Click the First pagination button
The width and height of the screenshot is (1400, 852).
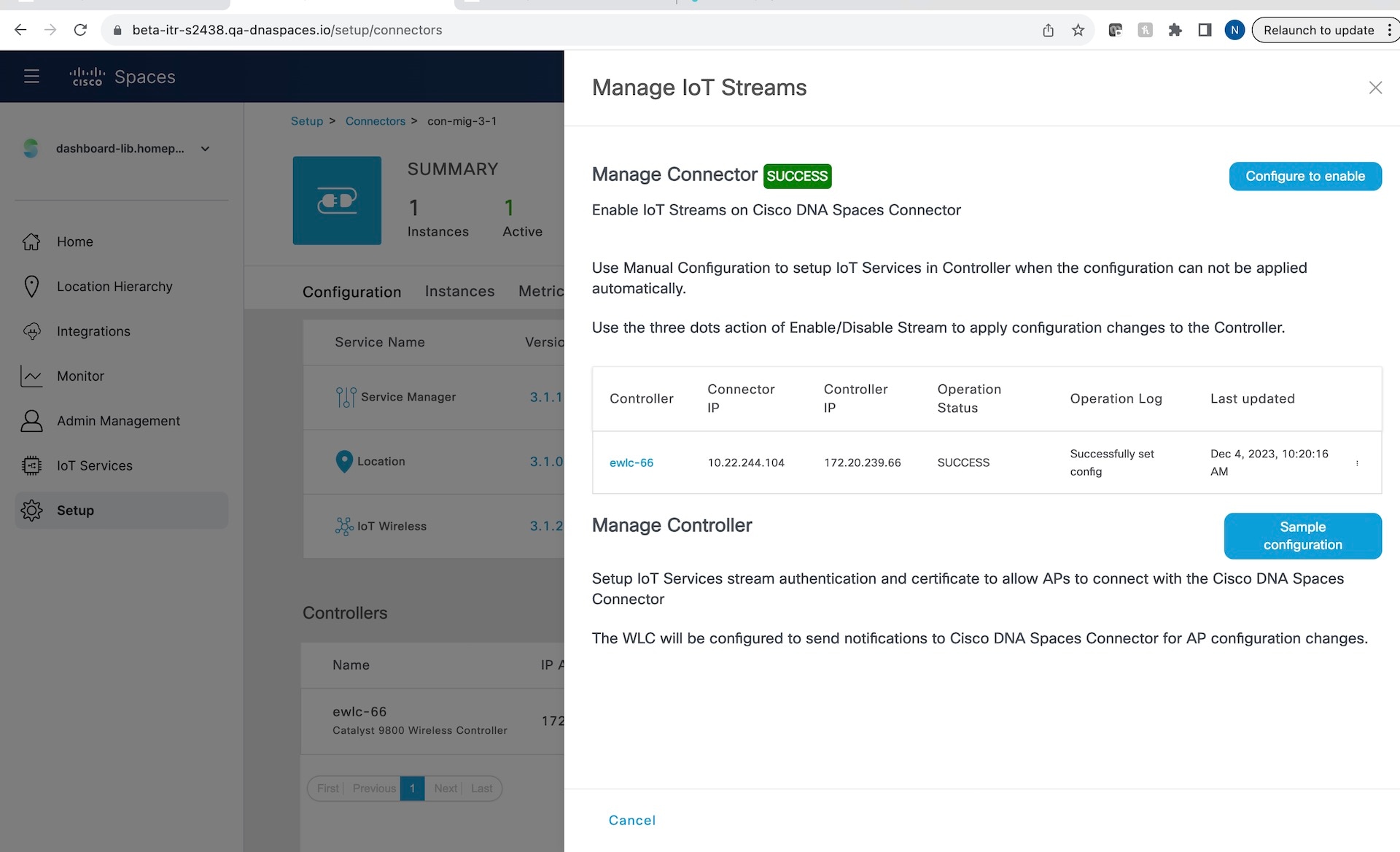[x=328, y=789]
